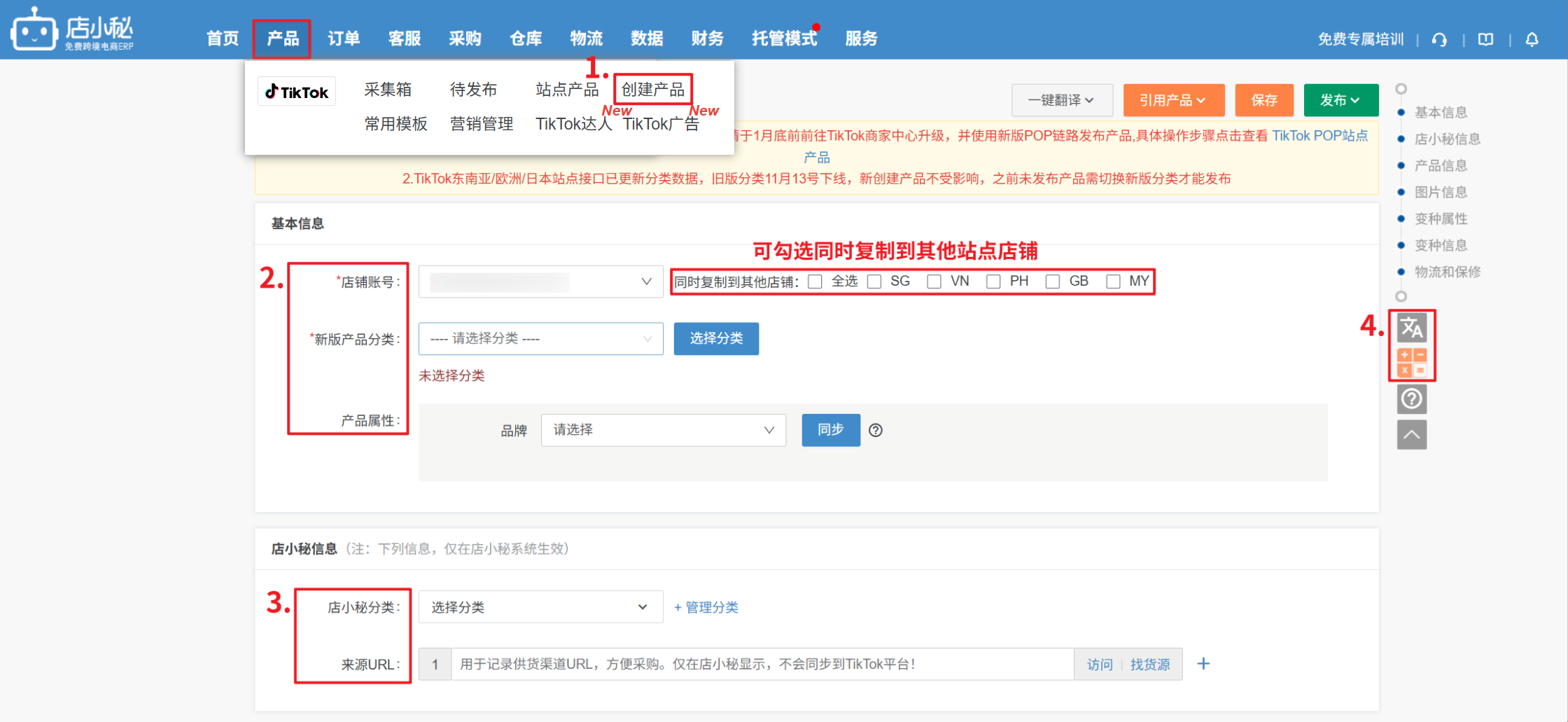The height and width of the screenshot is (722, 1568).
Task: Expand the 店铺账号 dropdown
Action: coord(540,282)
